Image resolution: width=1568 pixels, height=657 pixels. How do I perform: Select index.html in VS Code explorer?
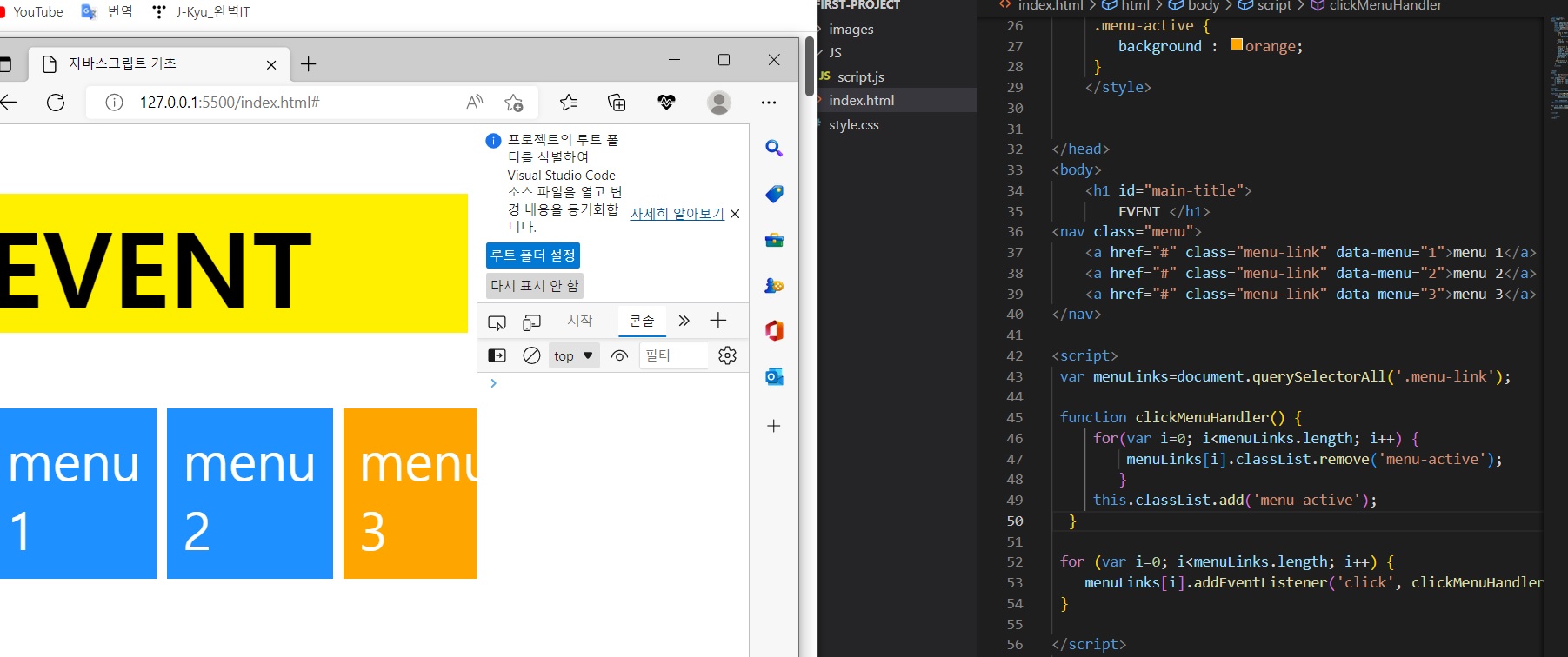(x=861, y=101)
